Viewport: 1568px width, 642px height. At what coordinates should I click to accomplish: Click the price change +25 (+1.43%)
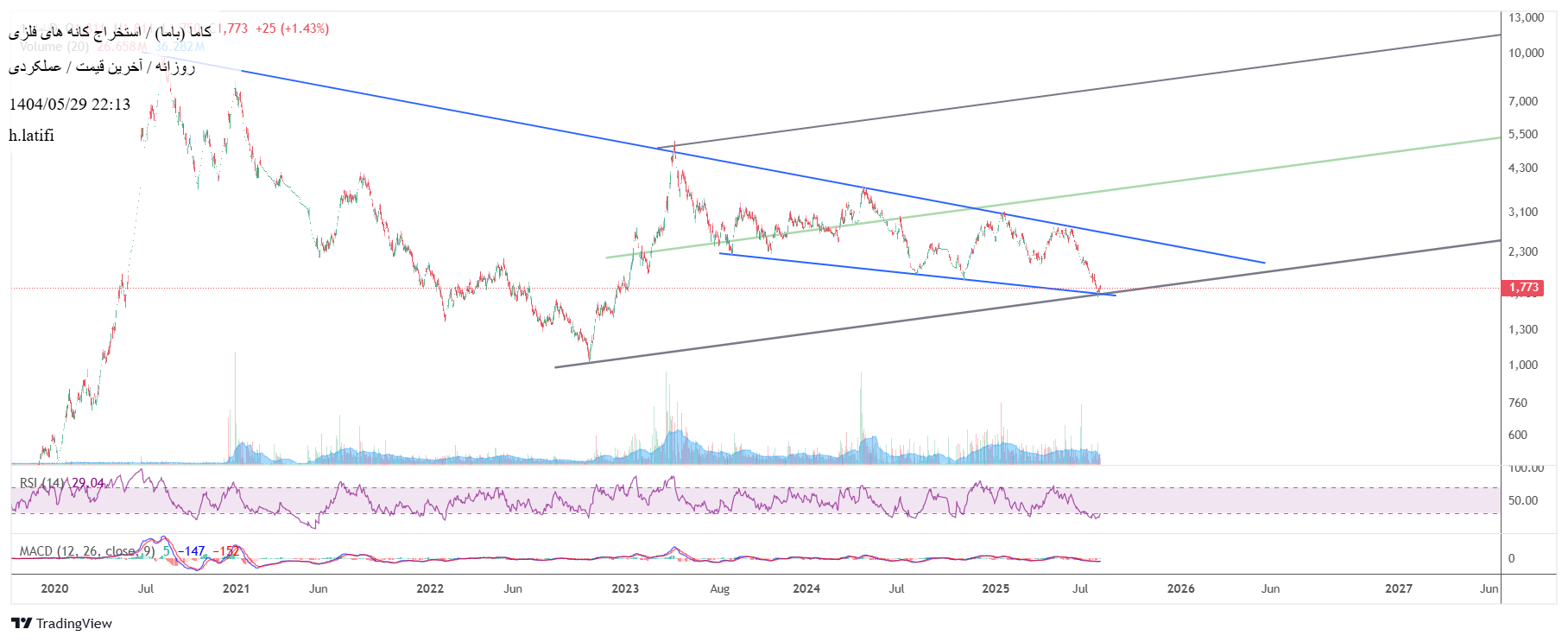click(292, 29)
